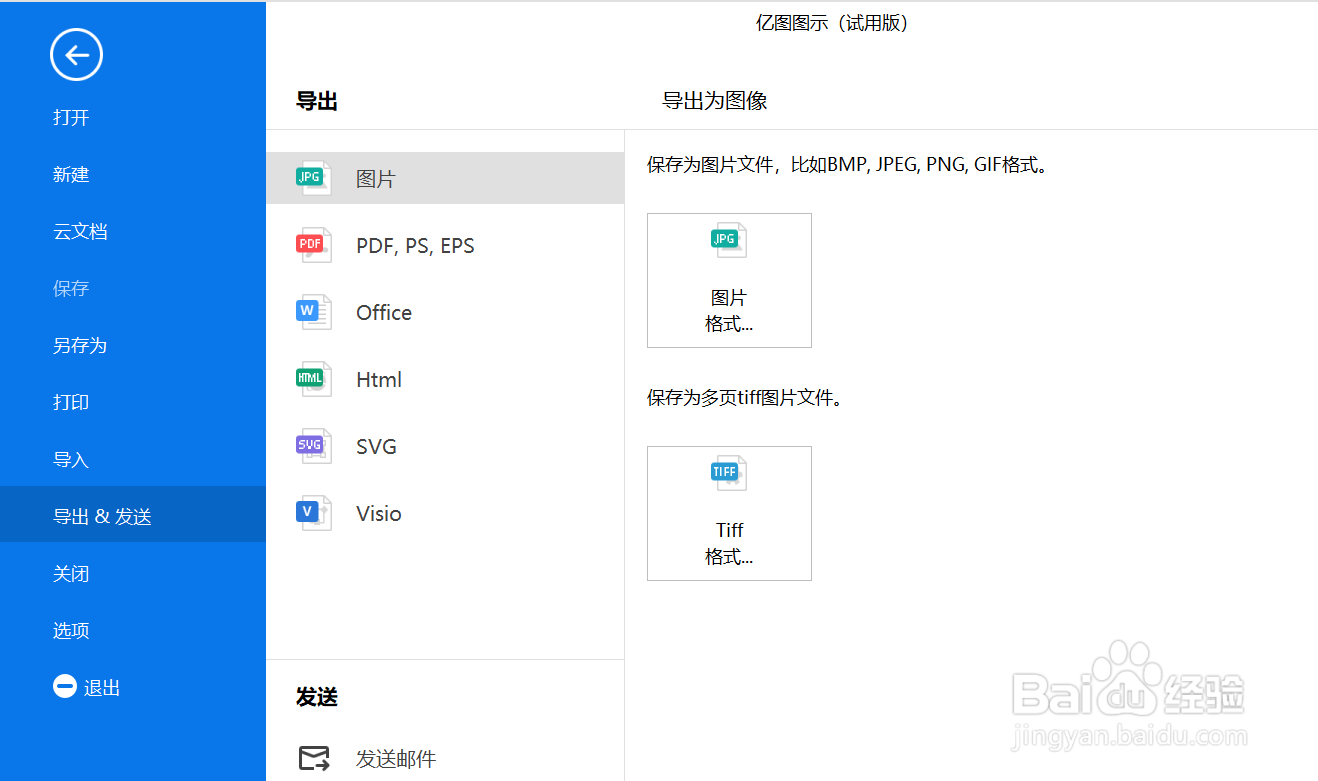This screenshot has height=781, width=1318.
Task: Click the 退出 exit icon
Action: [x=64, y=686]
